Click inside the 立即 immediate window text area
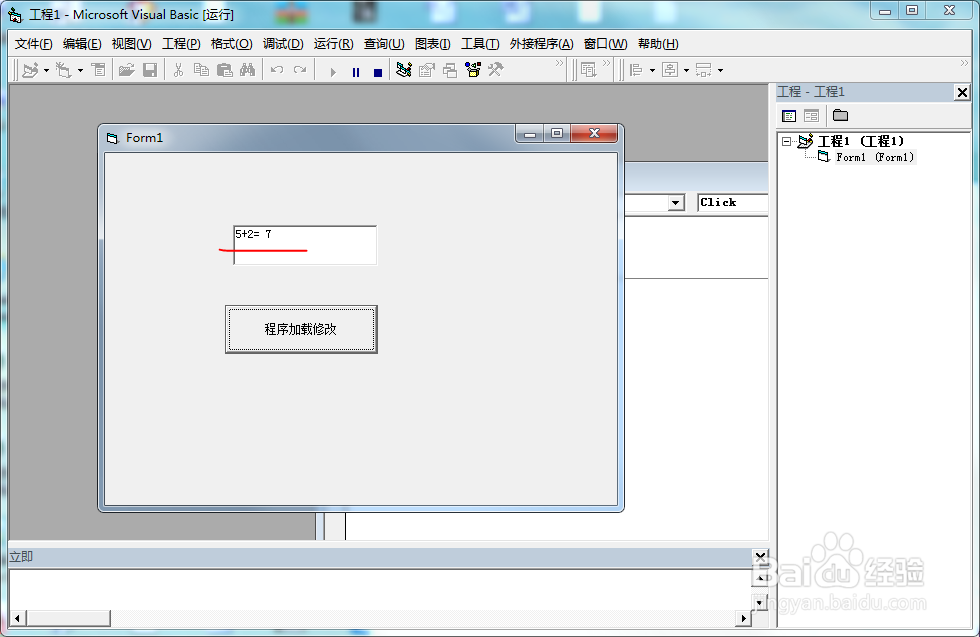This screenshot has height=637, width=980. (380, 589)
